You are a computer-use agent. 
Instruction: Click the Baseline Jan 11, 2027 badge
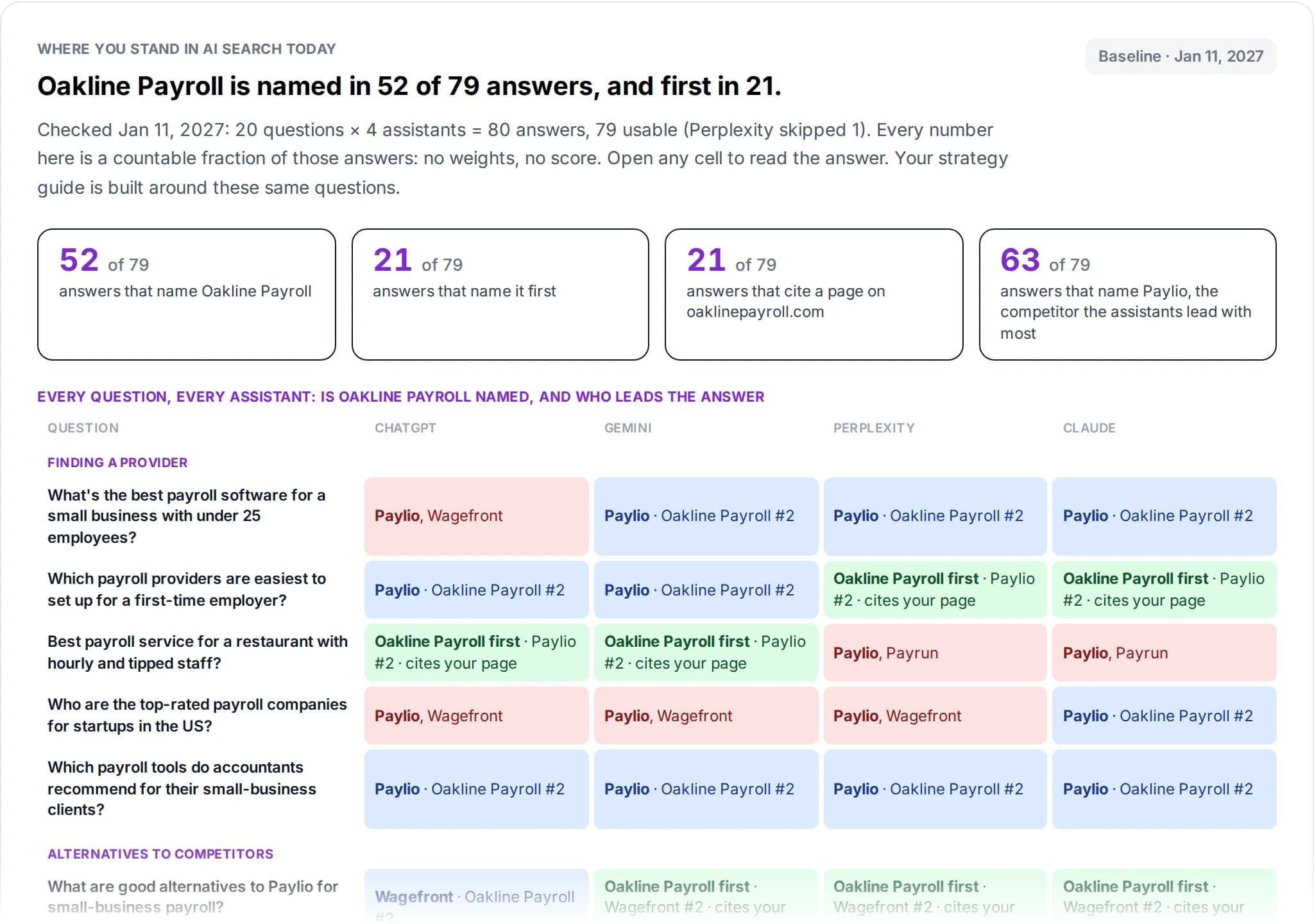[x=1181, y=56]
